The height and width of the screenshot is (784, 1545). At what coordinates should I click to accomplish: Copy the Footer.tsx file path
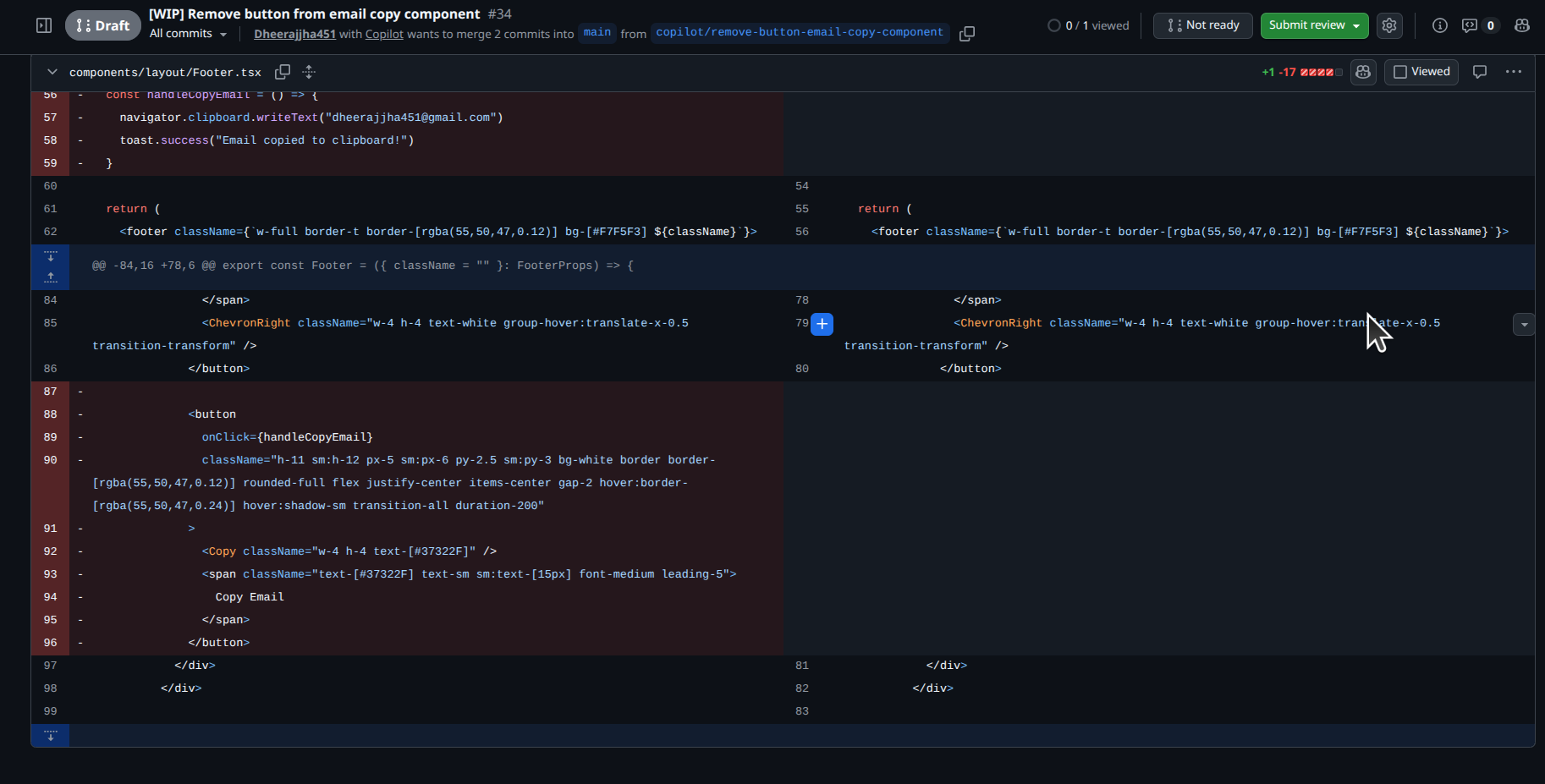pos(283,72)
